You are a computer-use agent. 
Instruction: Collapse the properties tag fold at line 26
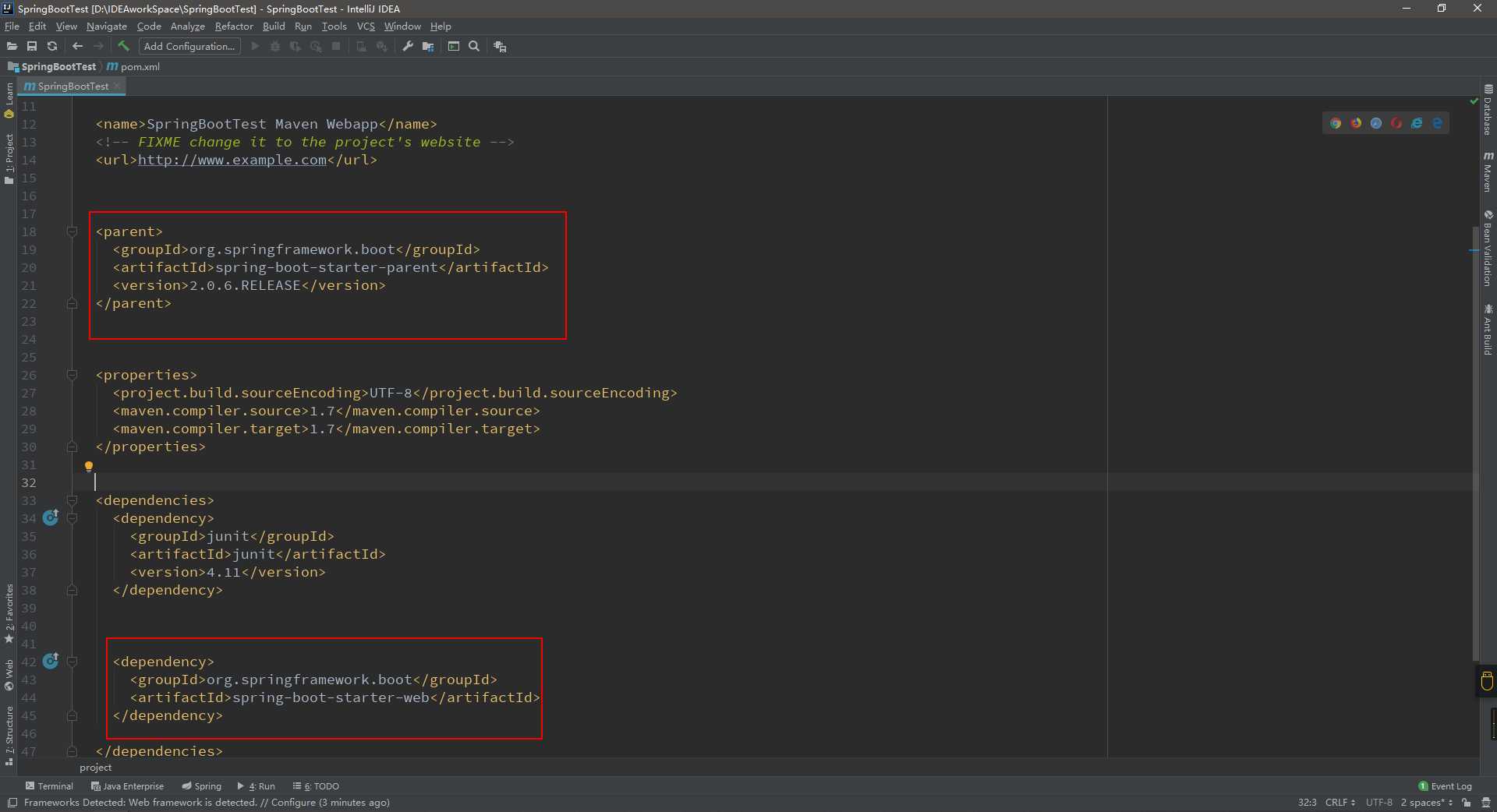[72, 375]
